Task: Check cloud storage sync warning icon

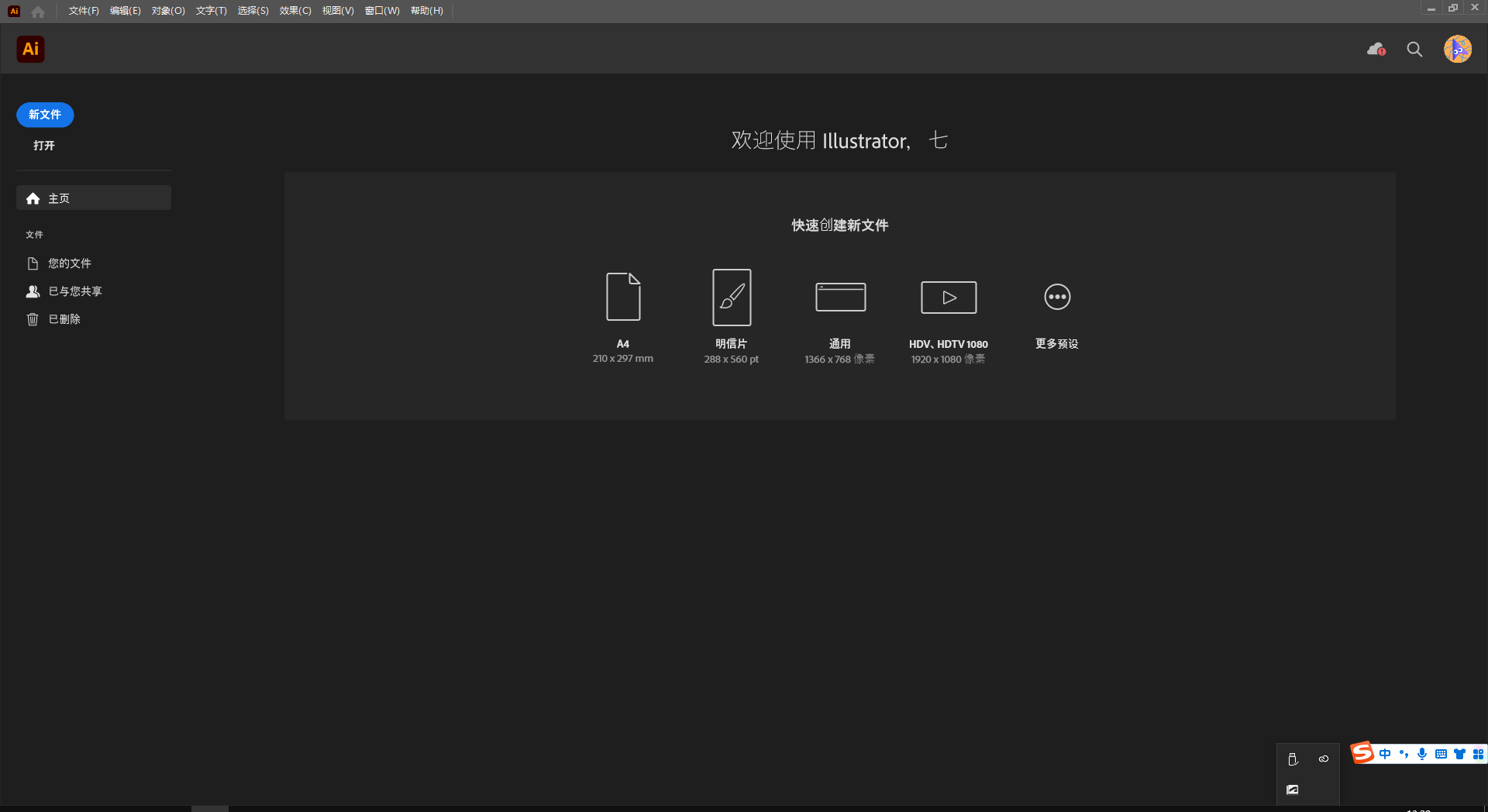Action: (x=1376, y=49)
